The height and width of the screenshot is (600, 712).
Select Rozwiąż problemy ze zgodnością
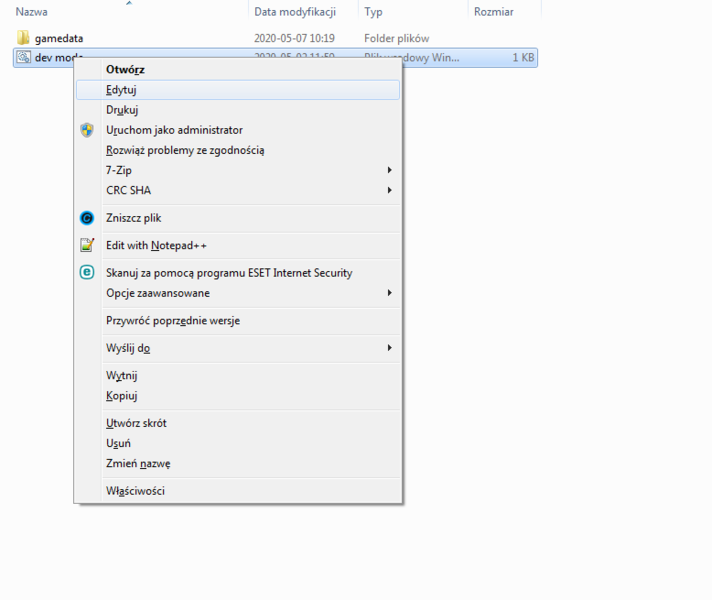pyautogui.click(x=185, y=150)
